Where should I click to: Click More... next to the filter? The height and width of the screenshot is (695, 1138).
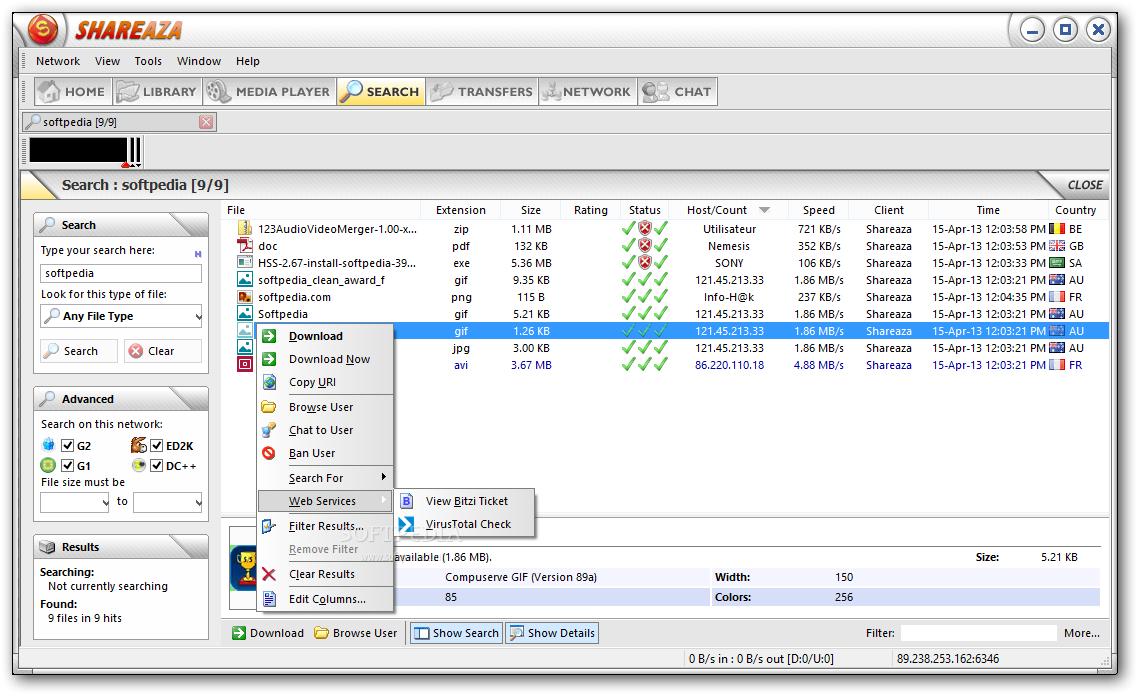1081,633
